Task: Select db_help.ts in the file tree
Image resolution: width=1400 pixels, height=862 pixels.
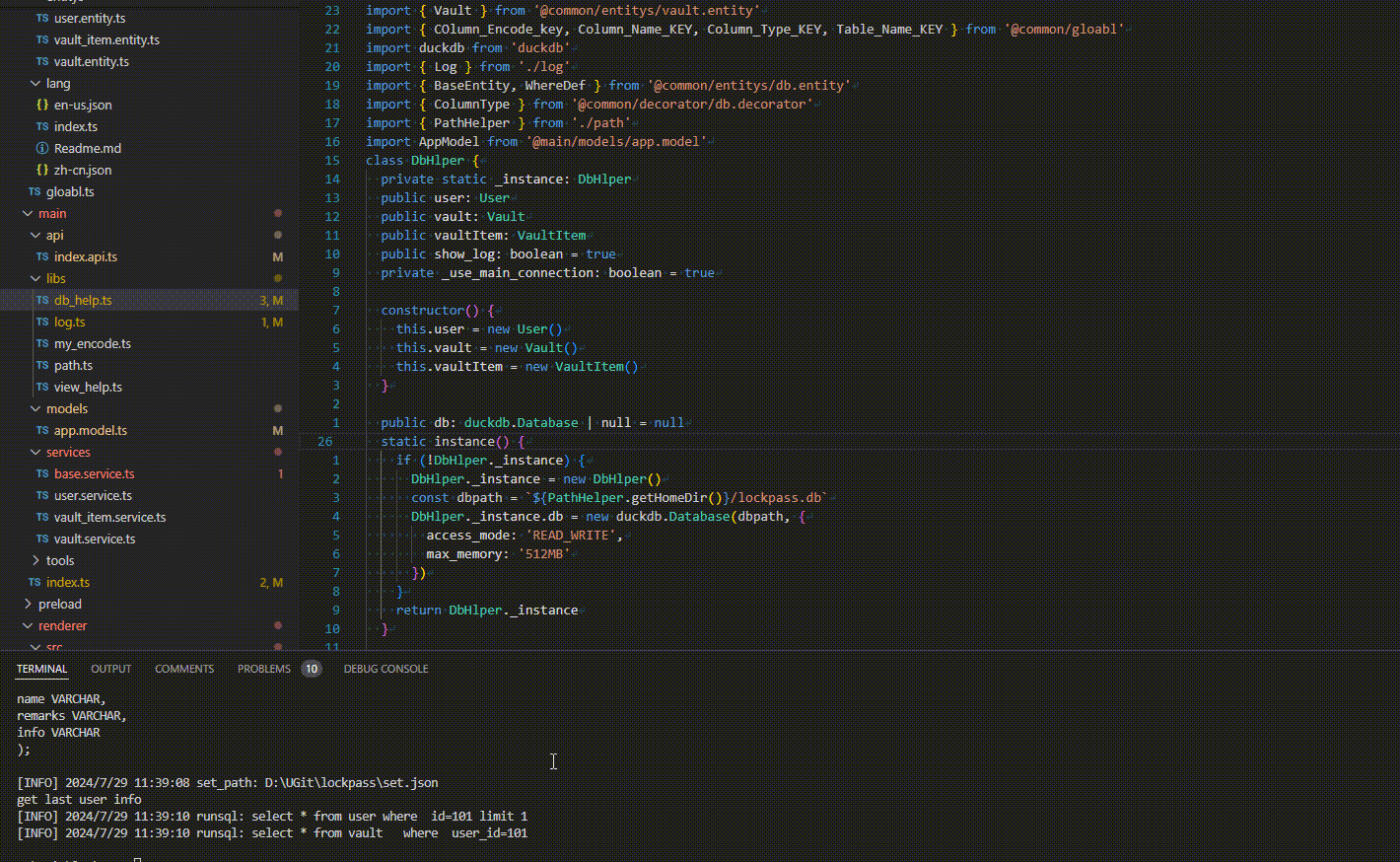Action: point(83,301)
